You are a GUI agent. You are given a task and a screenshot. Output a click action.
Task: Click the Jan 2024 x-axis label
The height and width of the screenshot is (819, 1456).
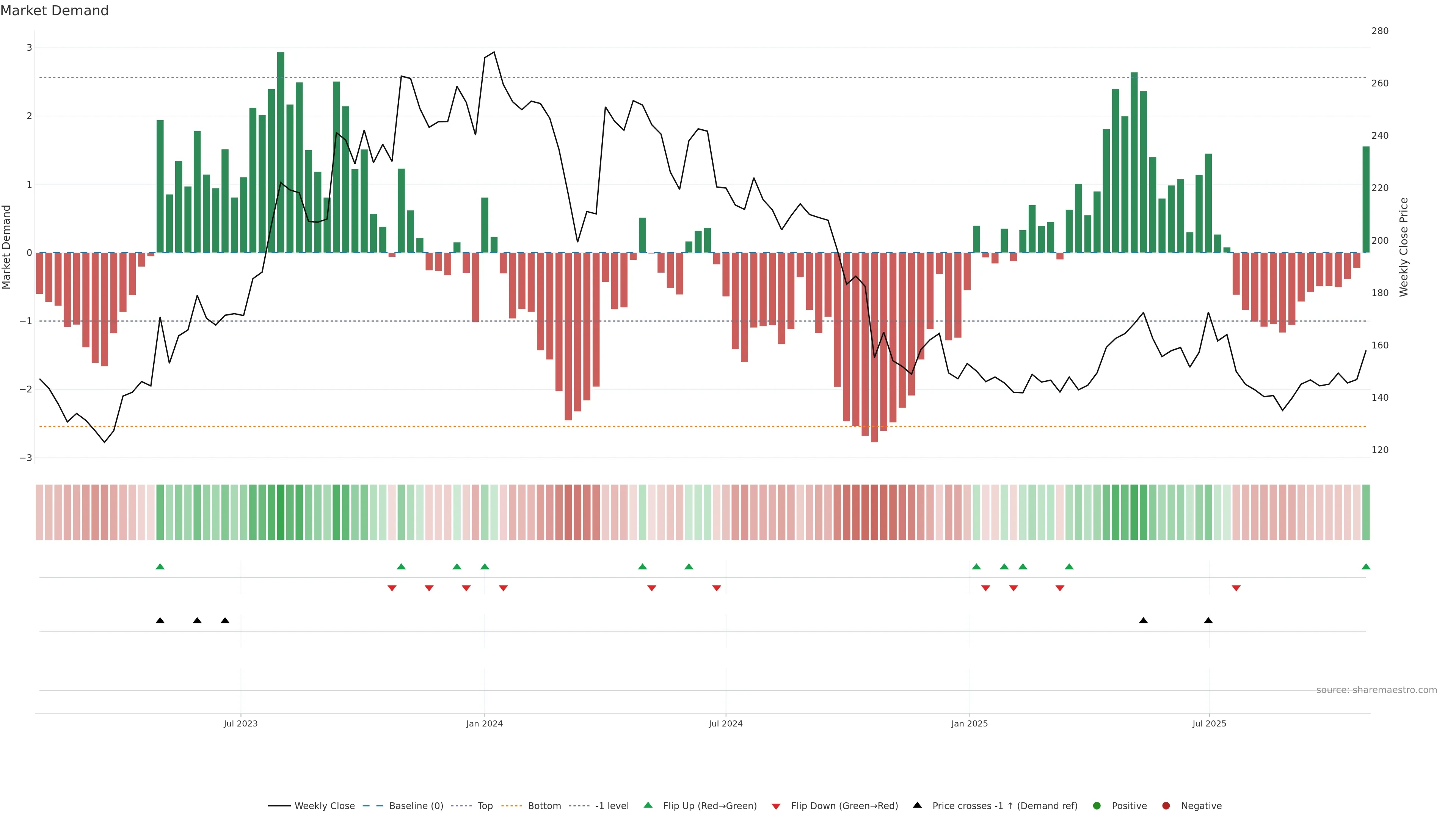485,723
